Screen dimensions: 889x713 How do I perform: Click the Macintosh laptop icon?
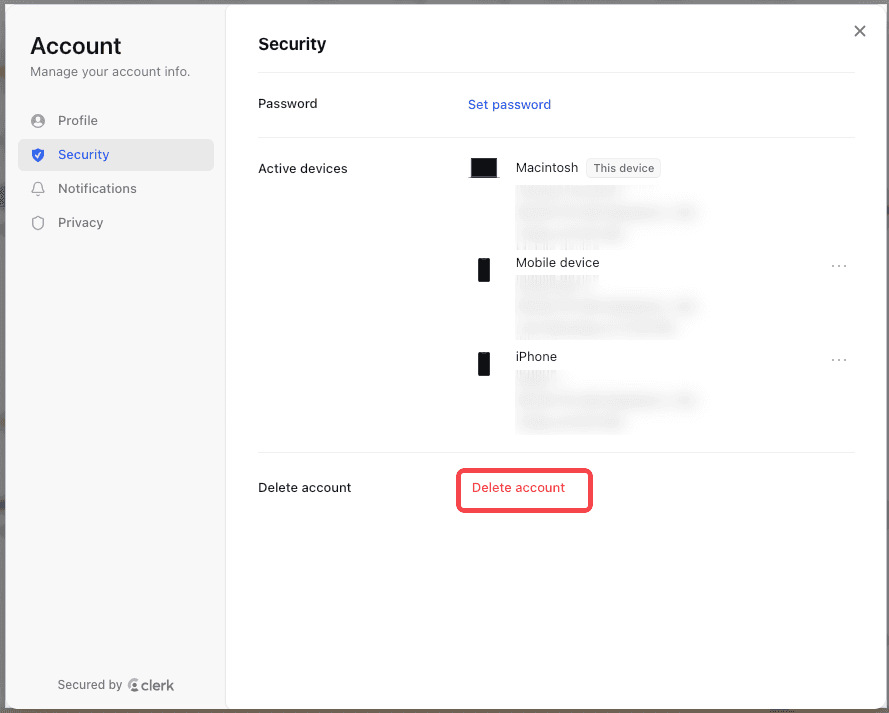[x=484, y=168]
